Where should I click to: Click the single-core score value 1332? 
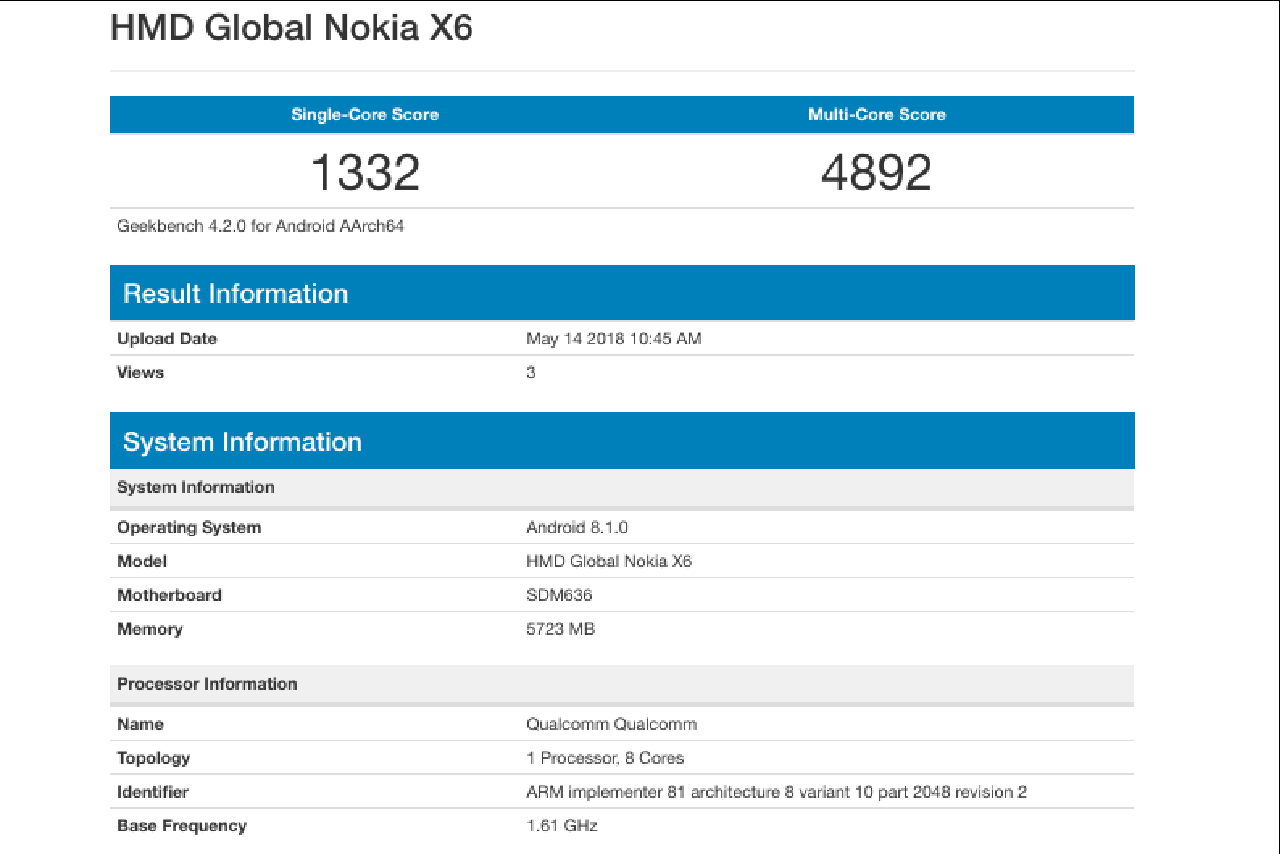(x=365, y=172)
